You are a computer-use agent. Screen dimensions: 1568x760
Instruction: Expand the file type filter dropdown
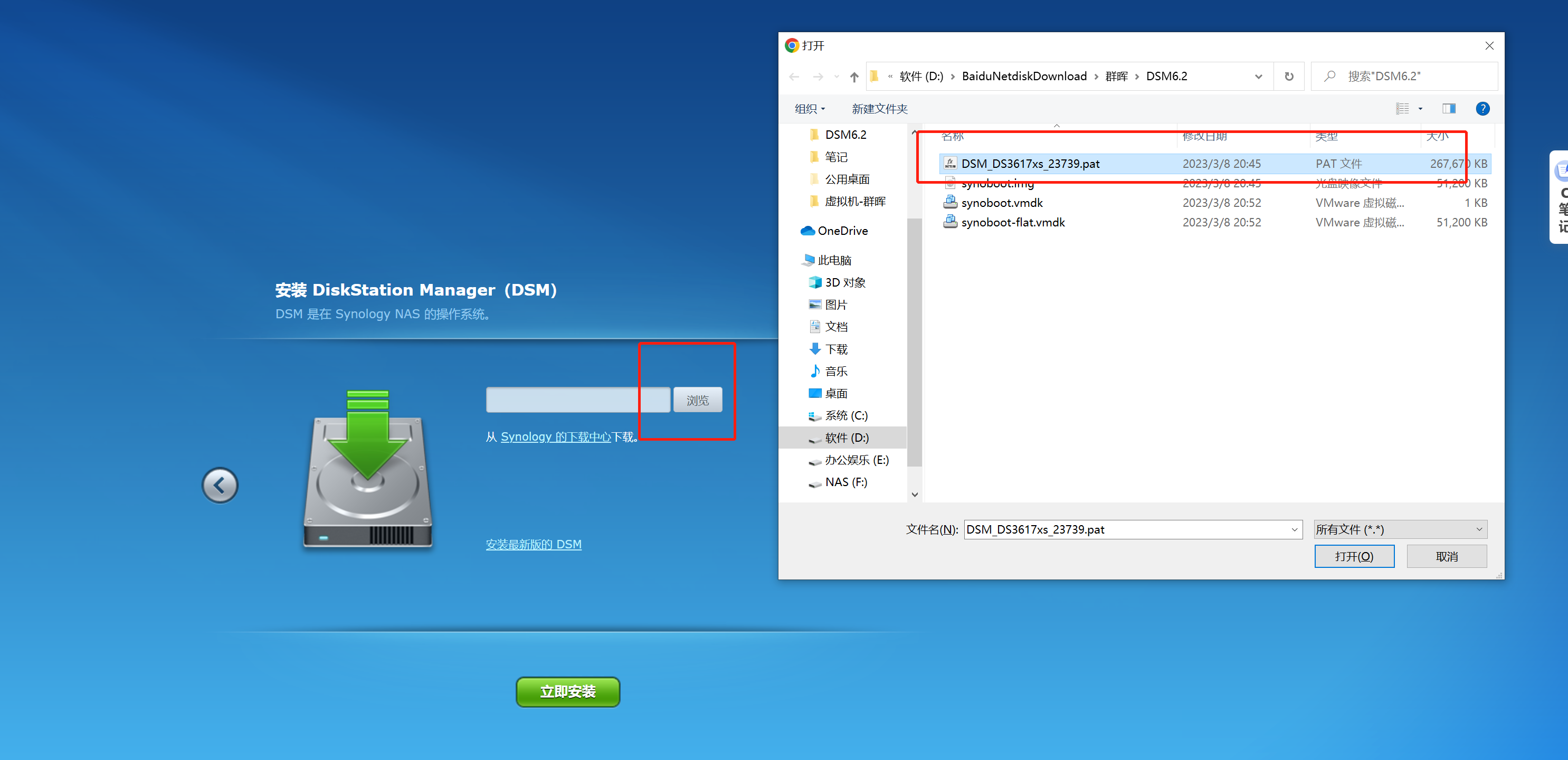(x=1400, y=529)
